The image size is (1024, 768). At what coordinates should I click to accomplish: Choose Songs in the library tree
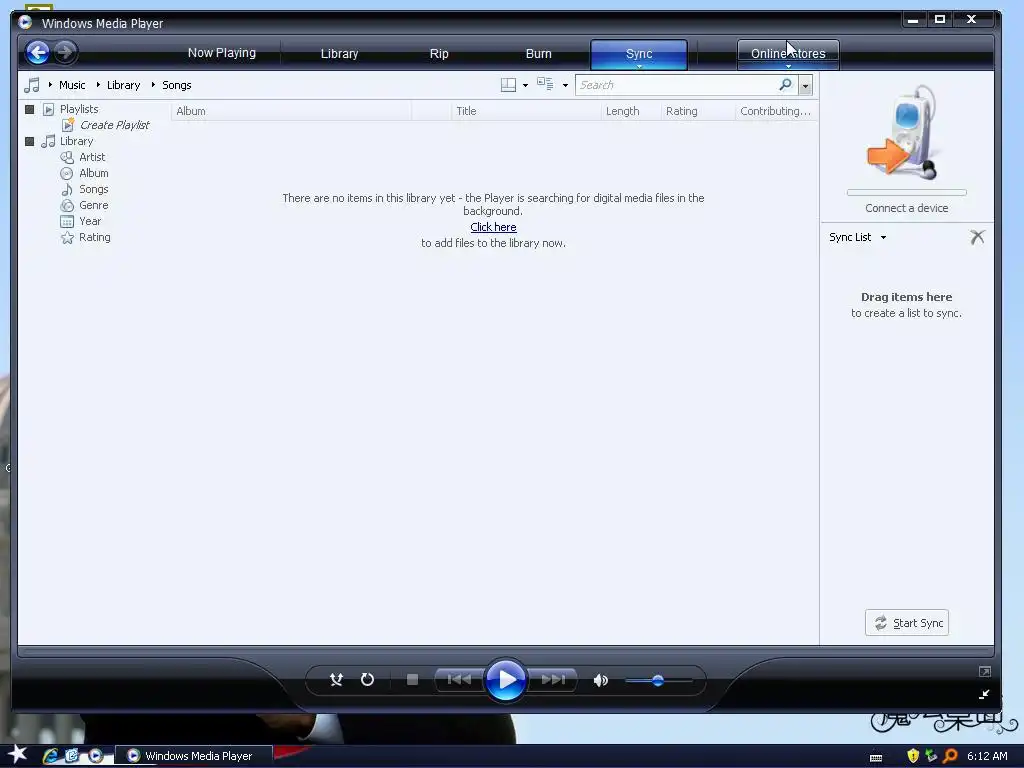click(x=93, y=189)
